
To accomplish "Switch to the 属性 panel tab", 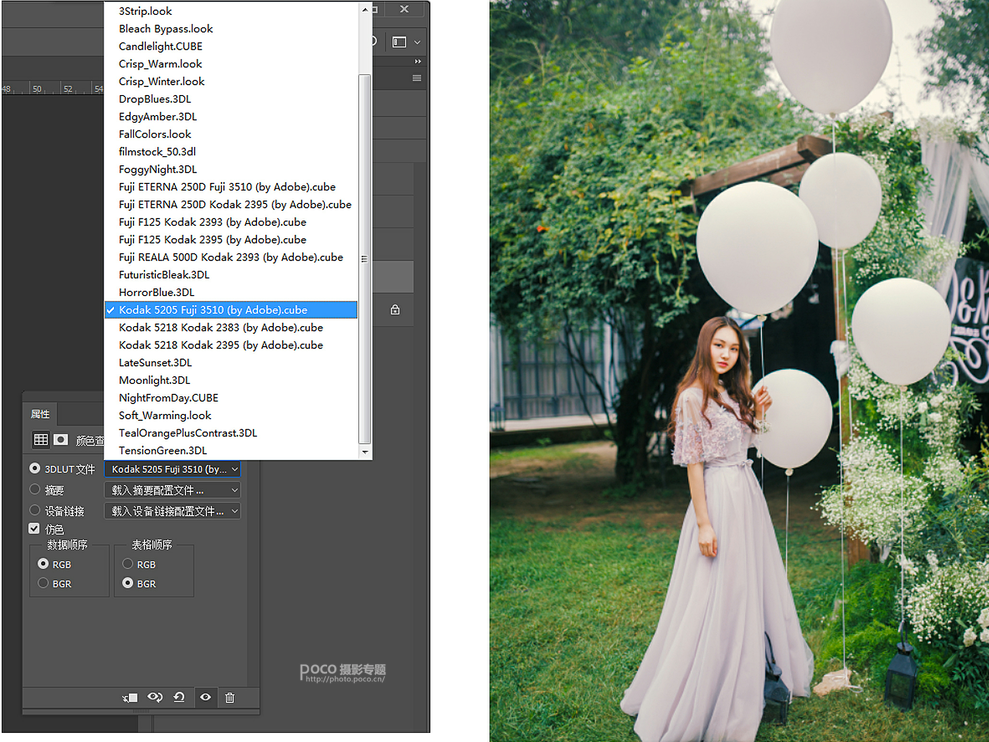I will pos(40,414).
